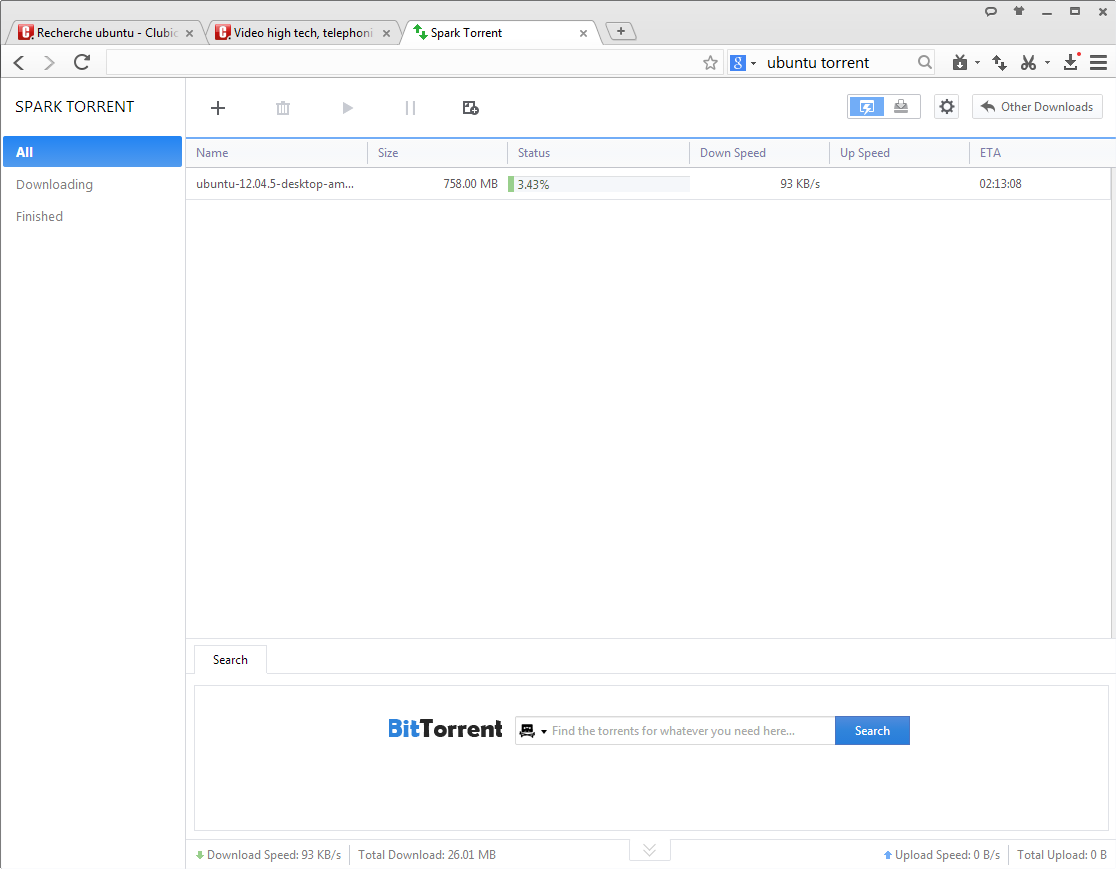Sort torrents by Size column
Image resolution: width=1116 pixels, height=869 pixels.
pos(438,153)
